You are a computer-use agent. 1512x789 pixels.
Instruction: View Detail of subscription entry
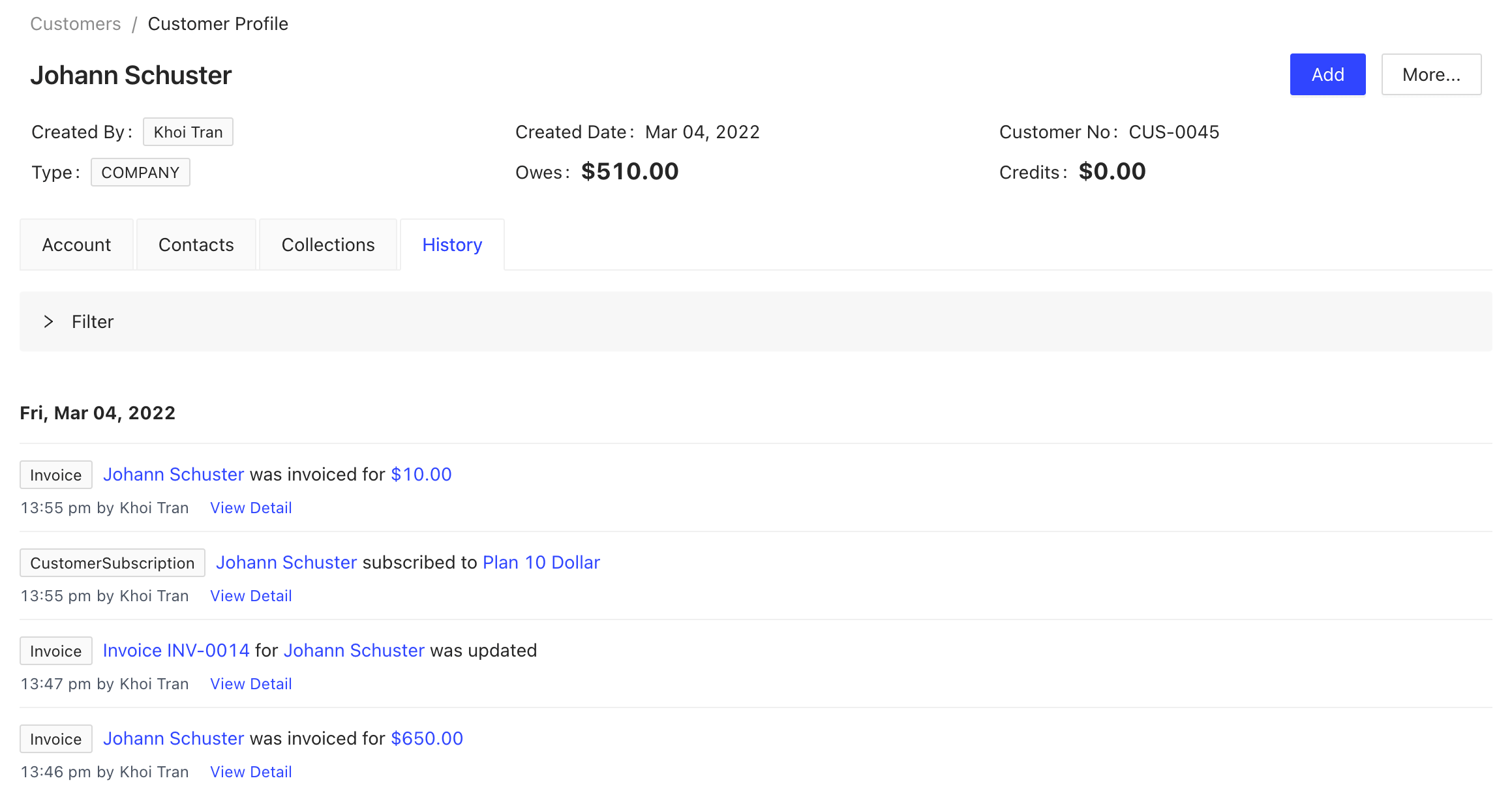tap(250, 596)
